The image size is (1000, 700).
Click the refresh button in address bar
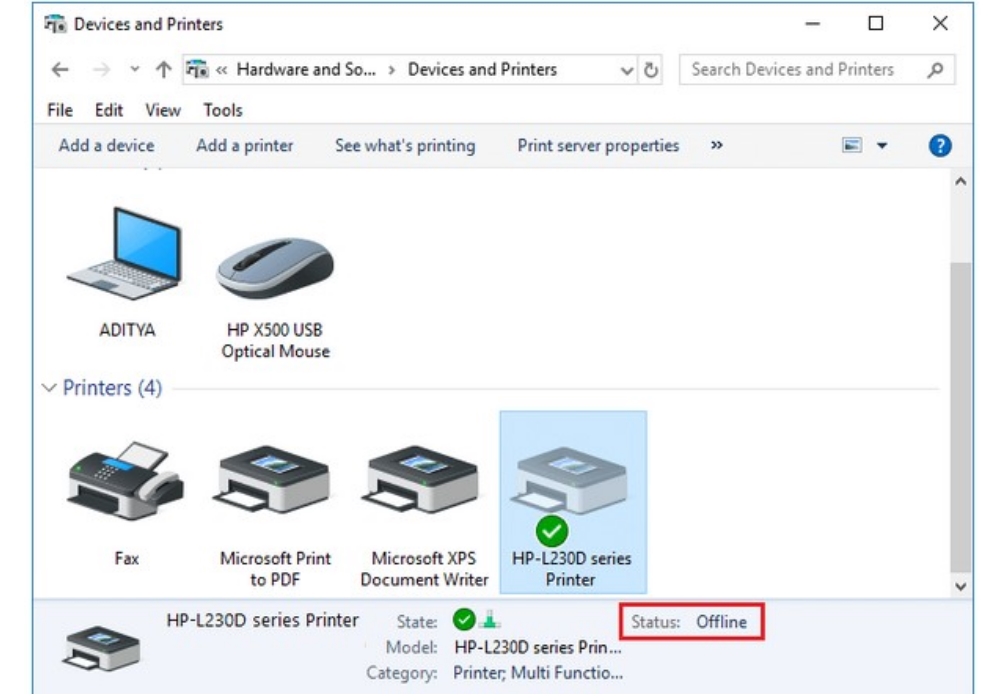[652, 70]
